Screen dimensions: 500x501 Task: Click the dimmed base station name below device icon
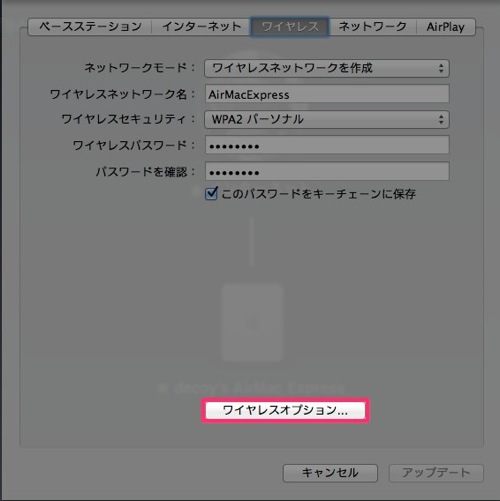[252, 388]
